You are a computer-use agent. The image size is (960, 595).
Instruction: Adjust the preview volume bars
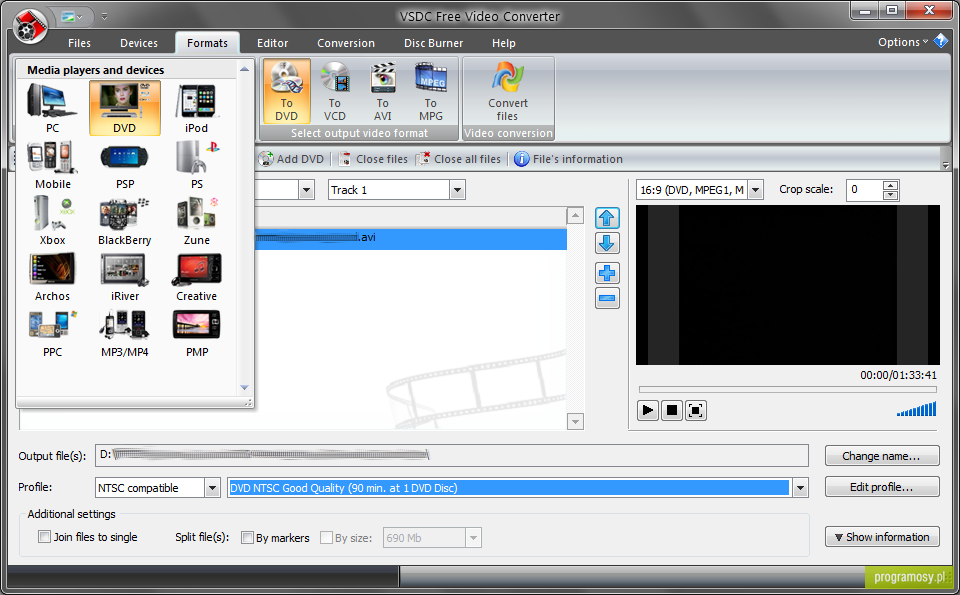point(917,409)
